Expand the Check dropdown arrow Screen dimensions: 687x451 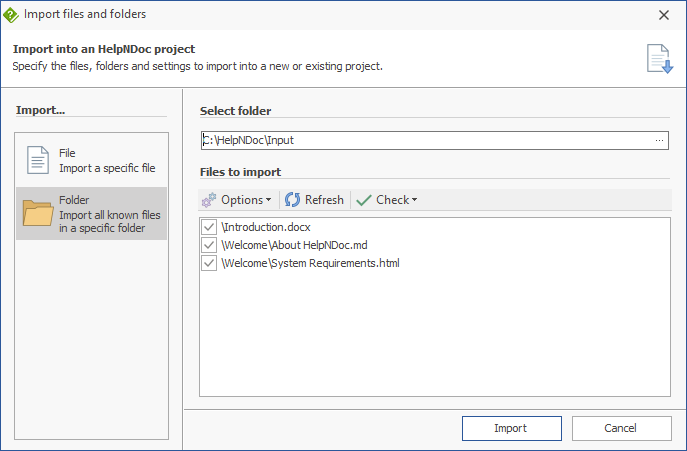point(414,200)
